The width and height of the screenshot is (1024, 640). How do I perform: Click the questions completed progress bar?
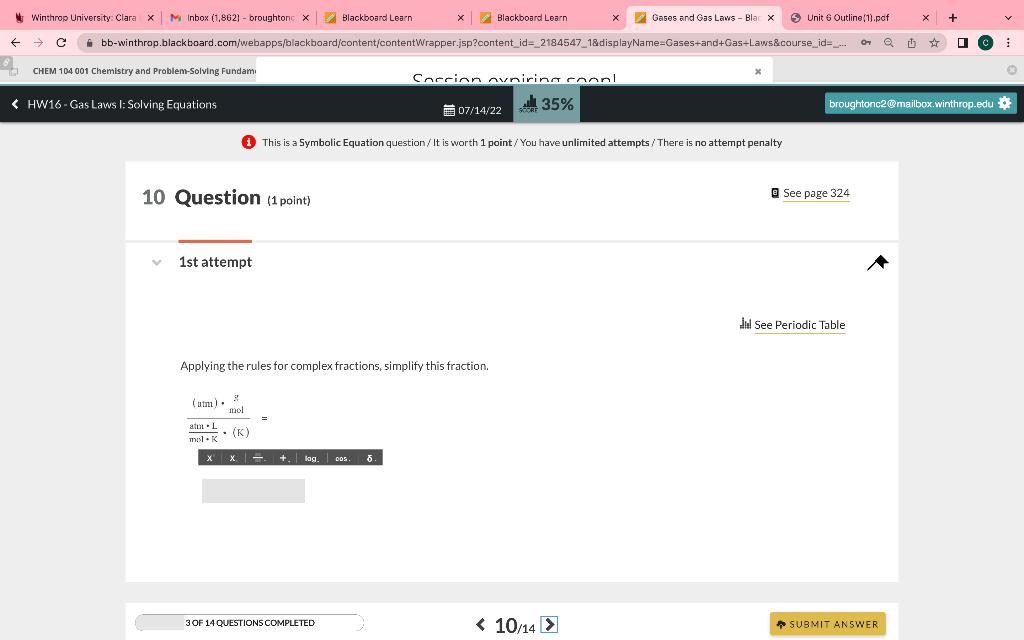click(x=249, y=622)
